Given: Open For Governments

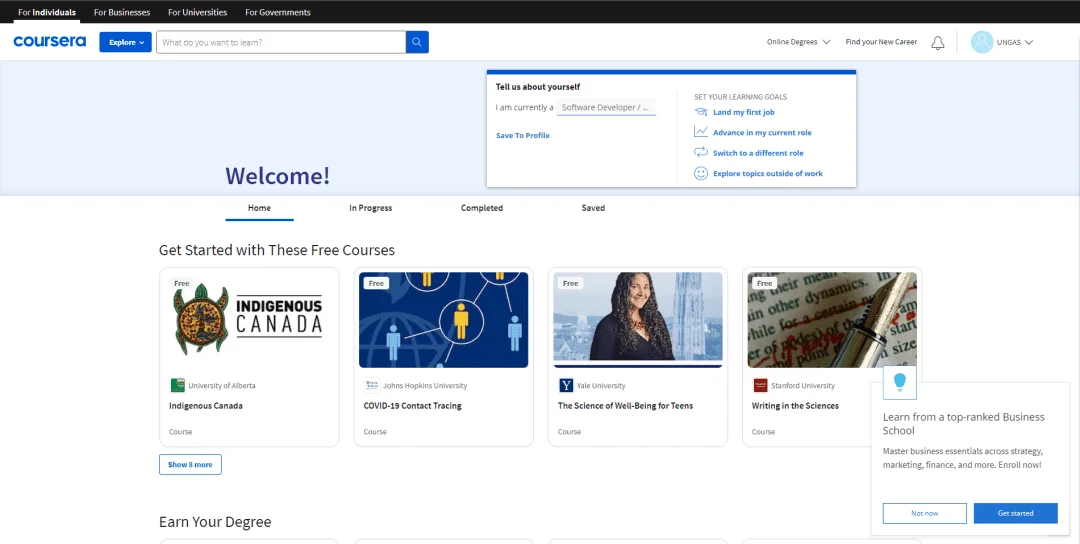Looking at the screenshot, I should click(x=278, y=12).
